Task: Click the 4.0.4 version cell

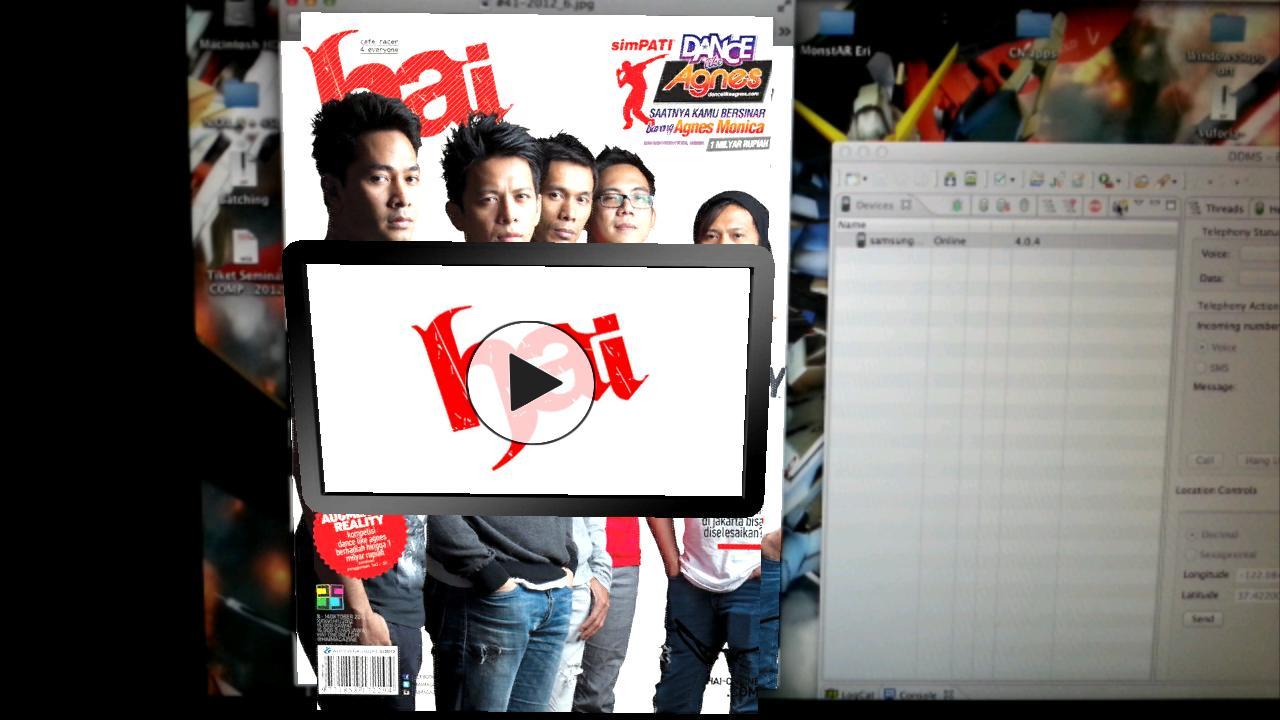Action: click(x=1027, y=241)
